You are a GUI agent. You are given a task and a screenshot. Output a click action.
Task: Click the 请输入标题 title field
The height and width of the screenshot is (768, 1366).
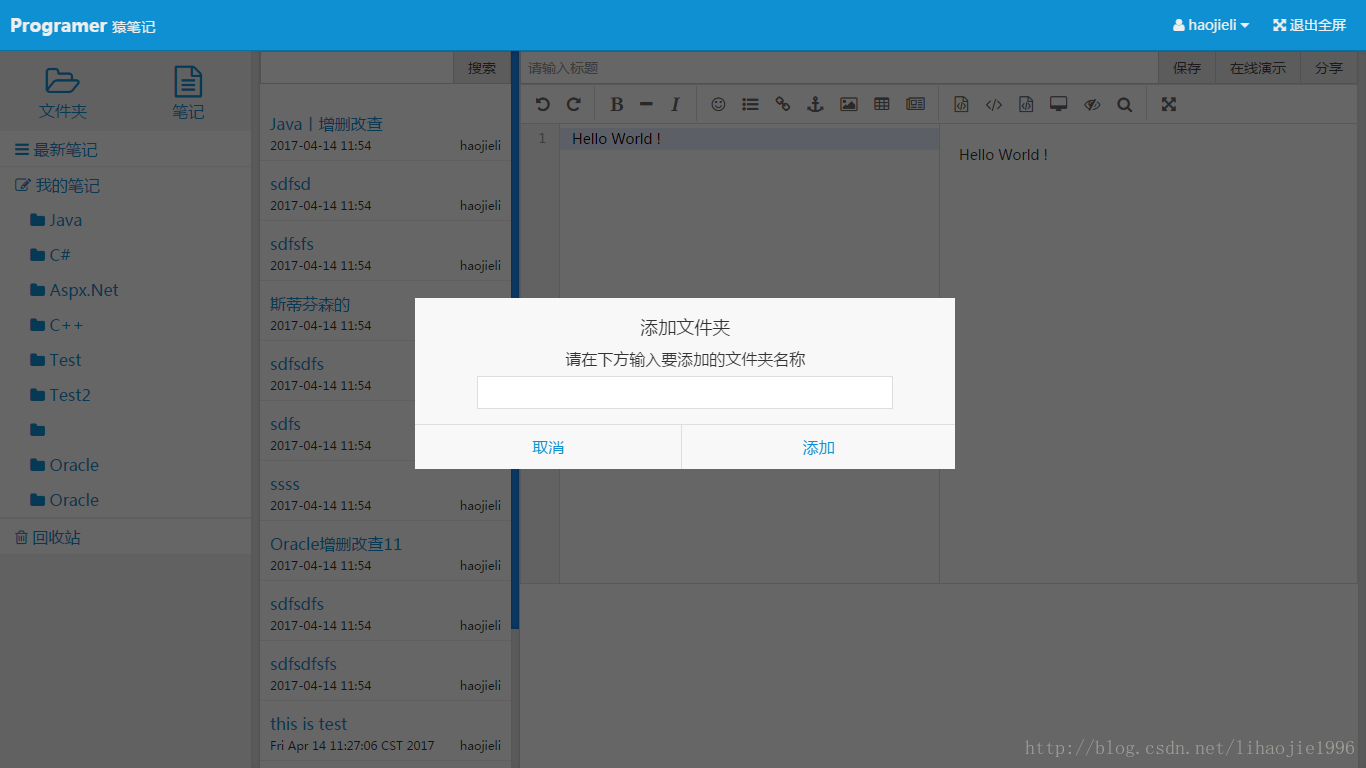click(x=838, y=68)
